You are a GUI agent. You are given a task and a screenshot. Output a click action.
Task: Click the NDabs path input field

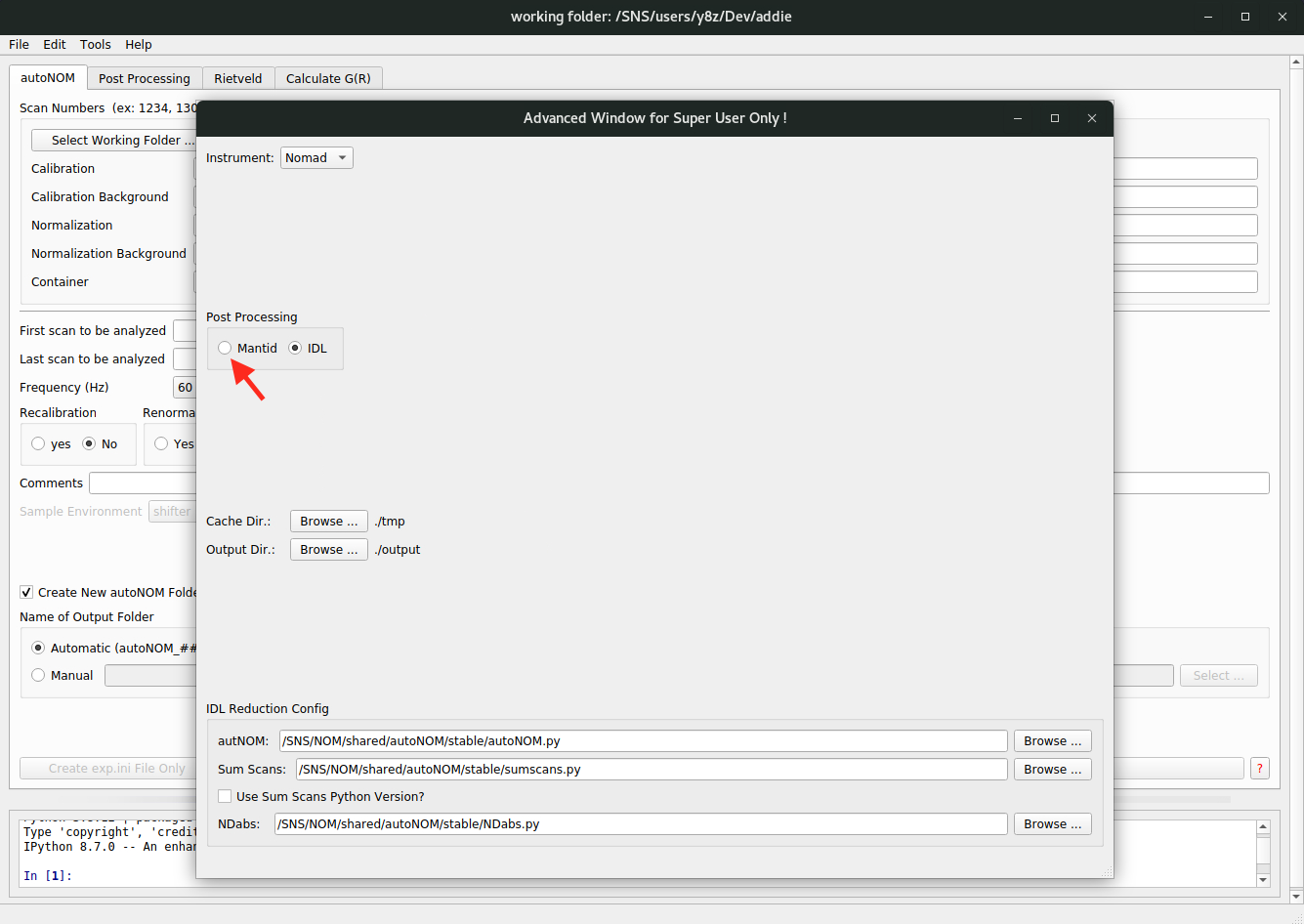point(640,824)
